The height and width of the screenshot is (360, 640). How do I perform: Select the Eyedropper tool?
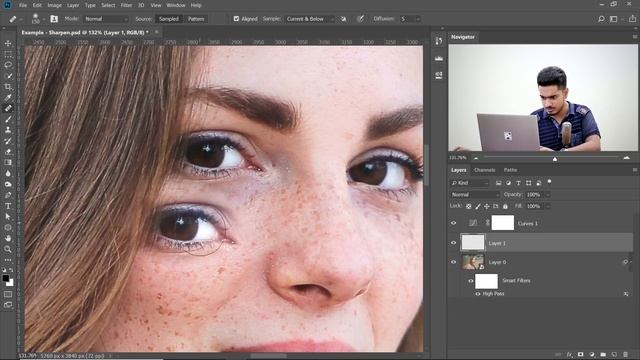coord(8,98)
